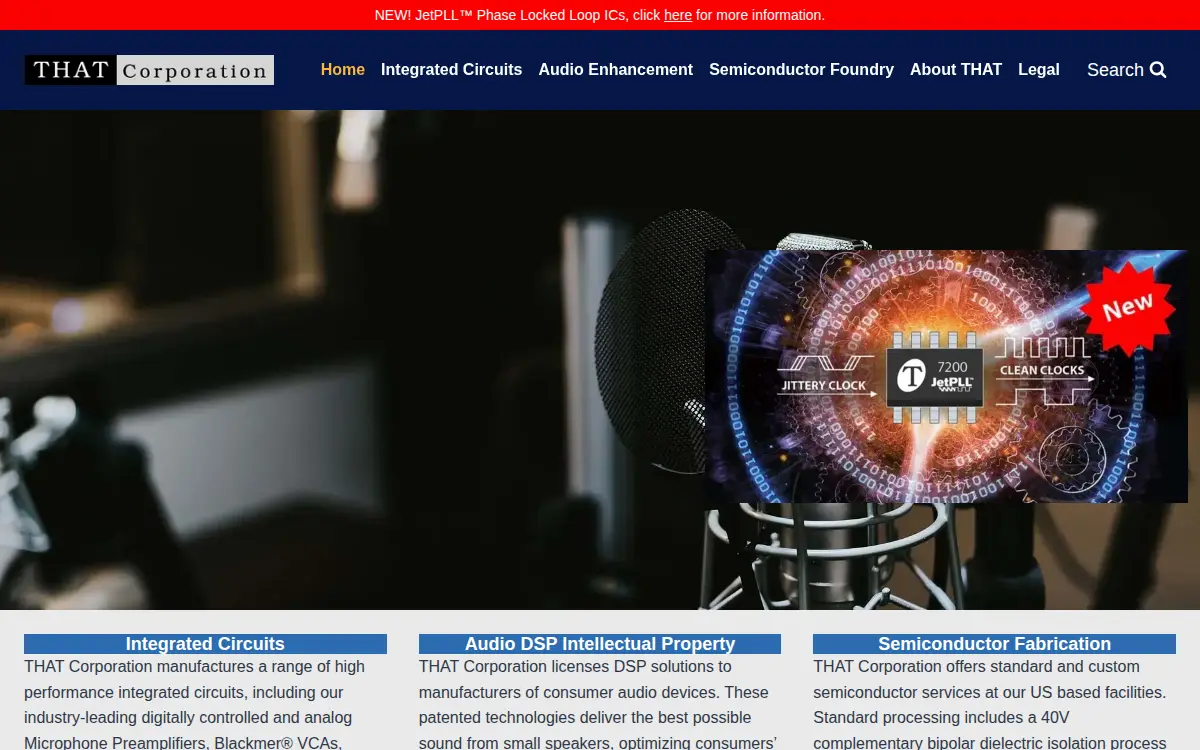Click the Audio DSP Intellectual Property heading

(x=600, y=644)
